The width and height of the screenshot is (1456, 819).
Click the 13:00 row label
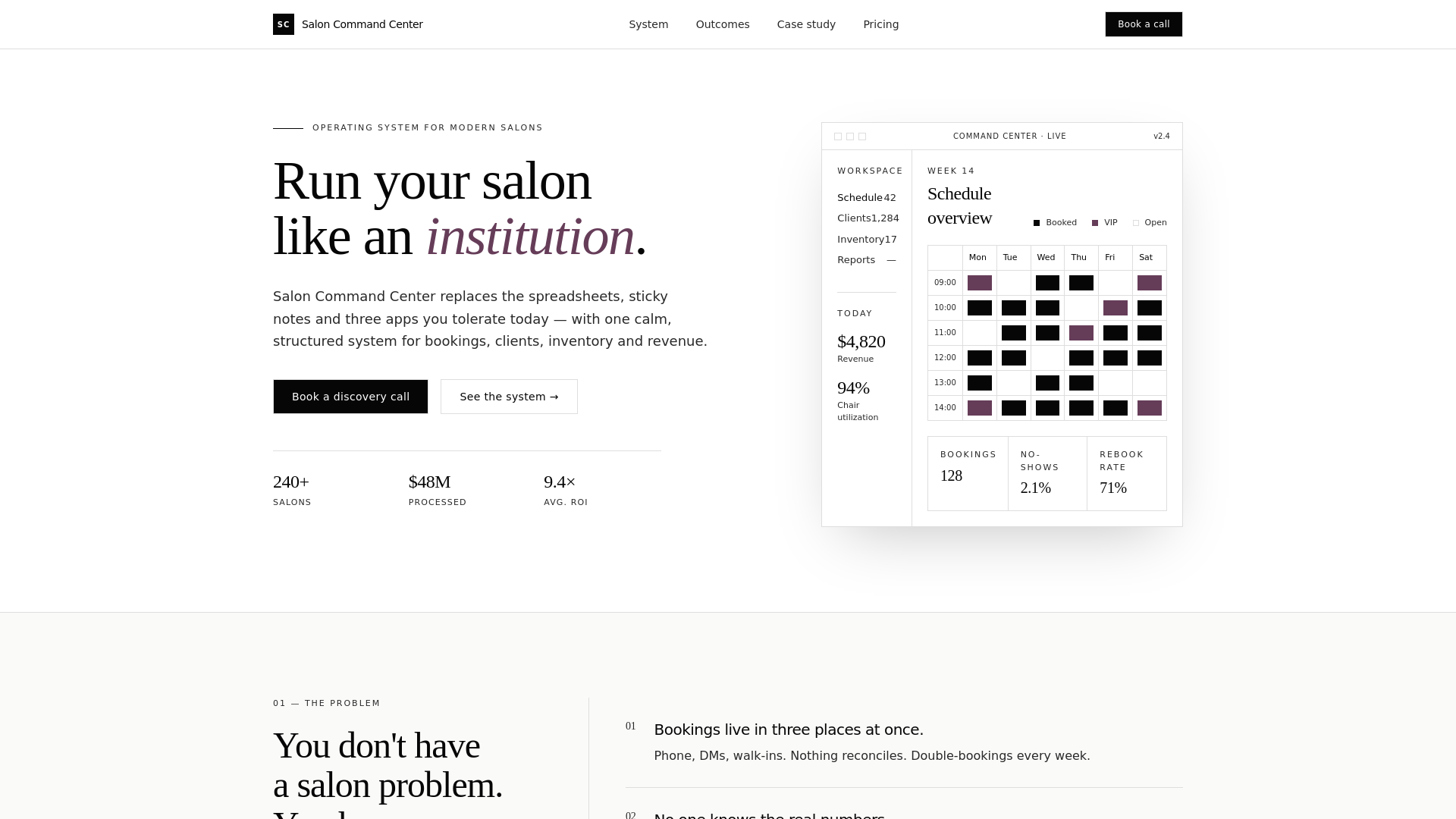(945, 383)
